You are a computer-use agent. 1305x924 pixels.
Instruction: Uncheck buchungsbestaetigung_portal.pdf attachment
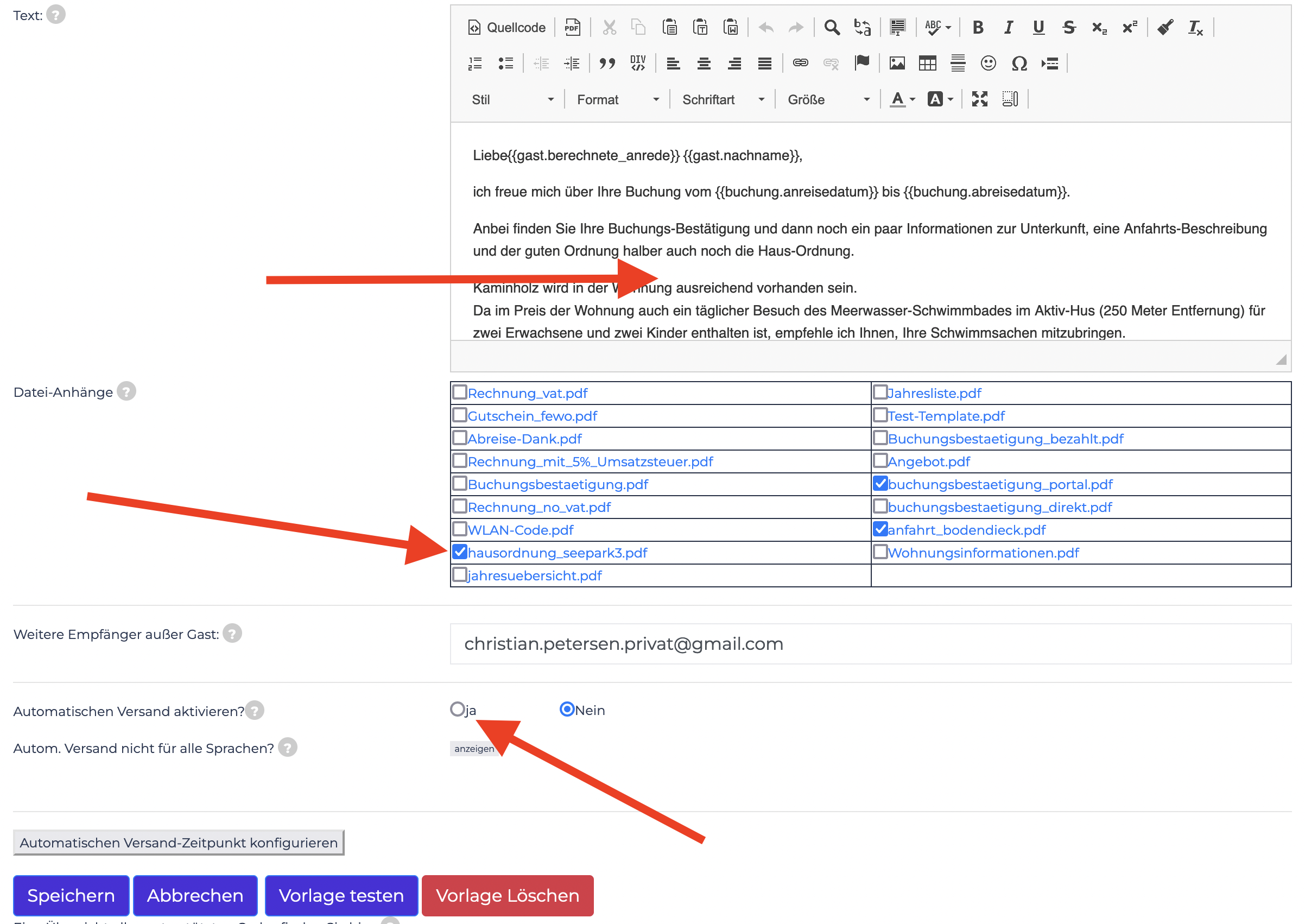(880, 483)
